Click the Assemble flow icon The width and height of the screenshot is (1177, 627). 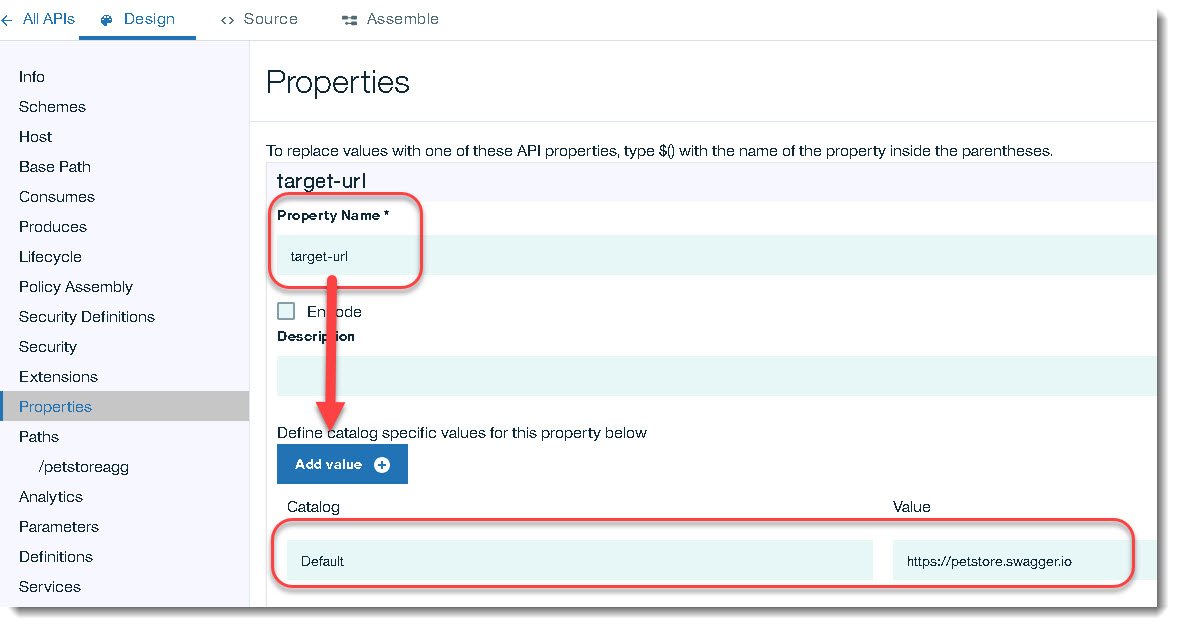click(x=349, y=20)
